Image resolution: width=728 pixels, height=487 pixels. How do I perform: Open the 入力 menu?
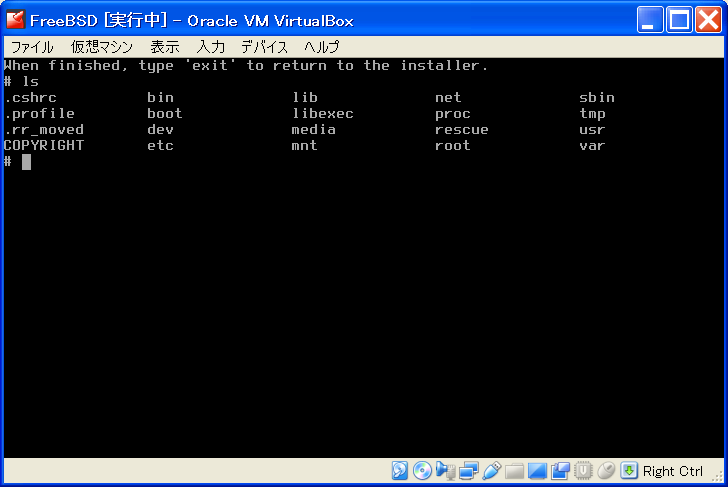[211, 47]
